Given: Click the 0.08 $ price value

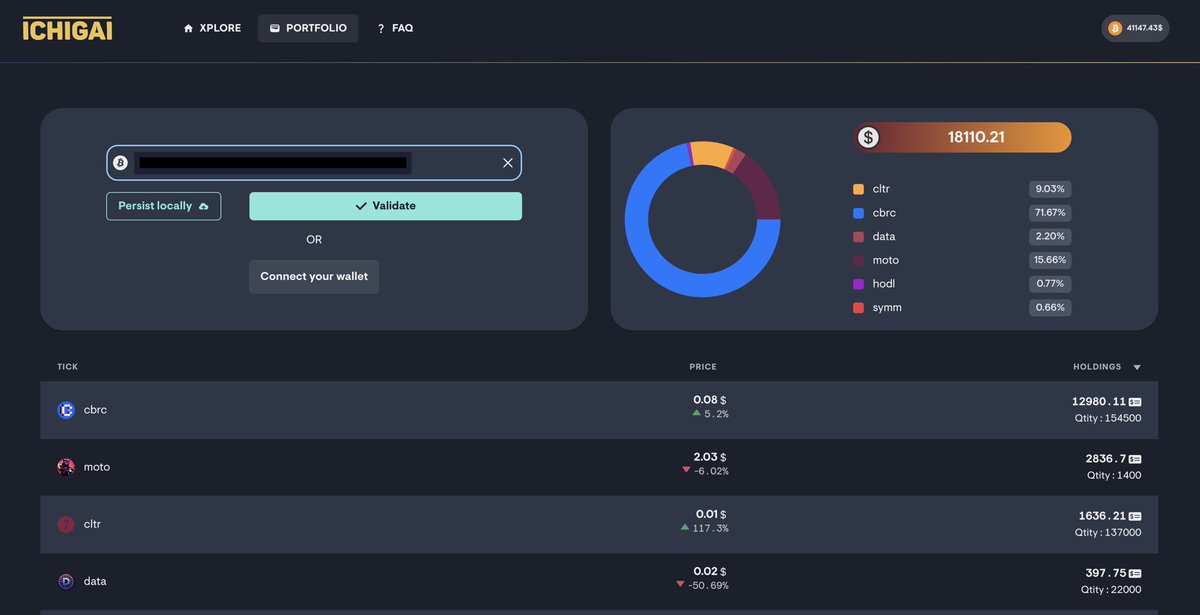Looking at the screenshot, I should click(710, 400).
